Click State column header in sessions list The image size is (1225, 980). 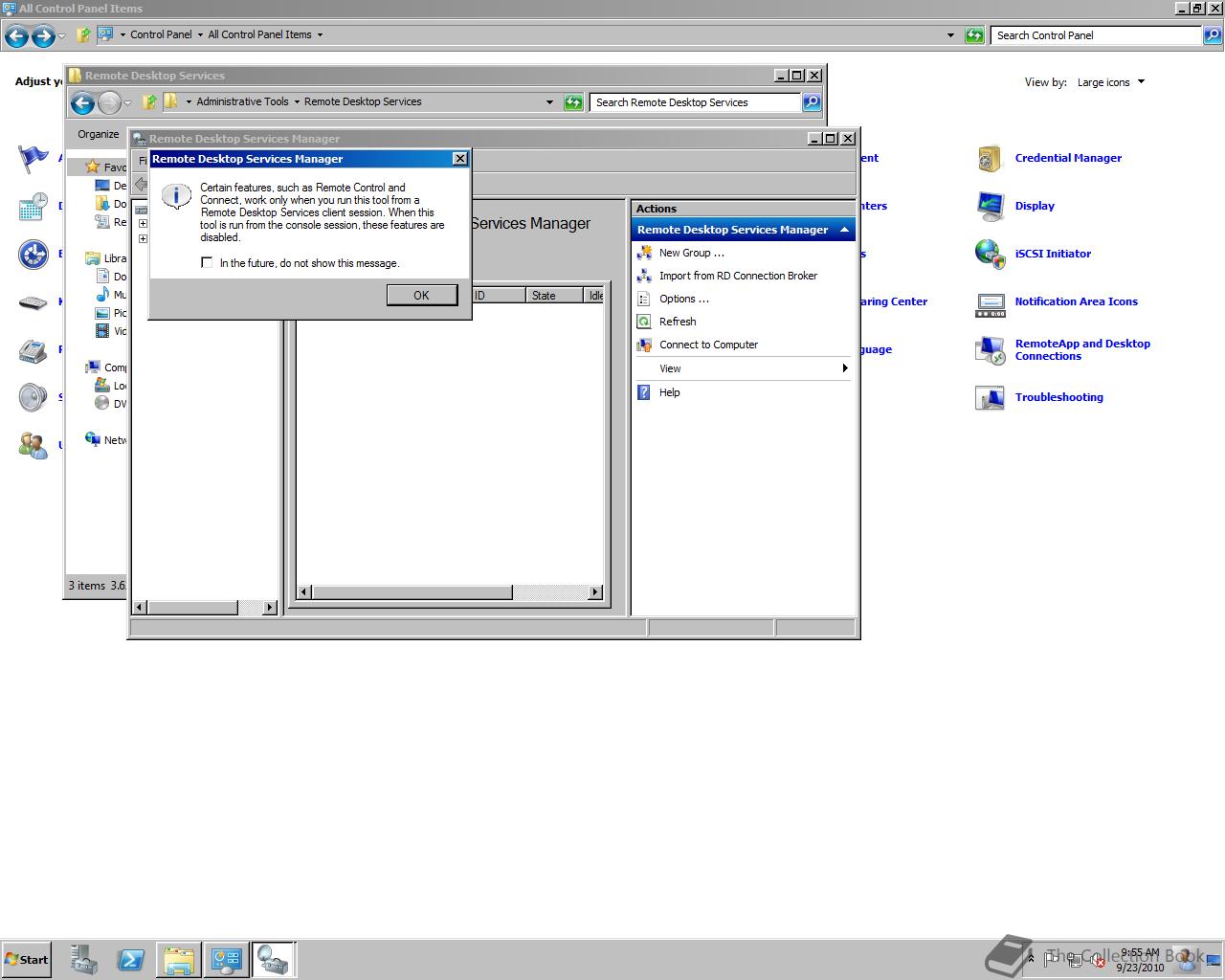pyautogui.click(x=554, y=296)
